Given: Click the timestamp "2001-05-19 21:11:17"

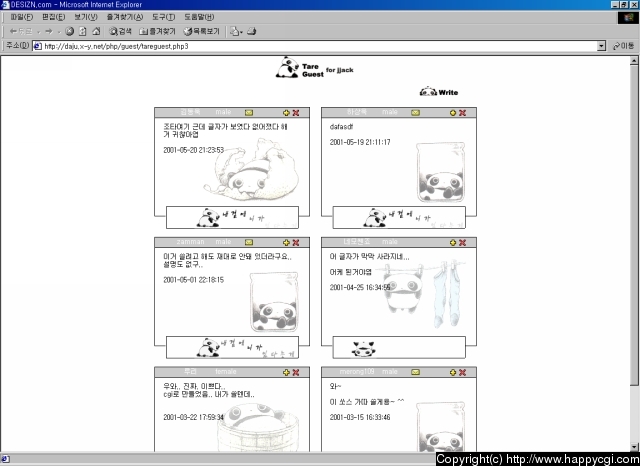Looking at the screenshot, I should [x=360, y=142].
